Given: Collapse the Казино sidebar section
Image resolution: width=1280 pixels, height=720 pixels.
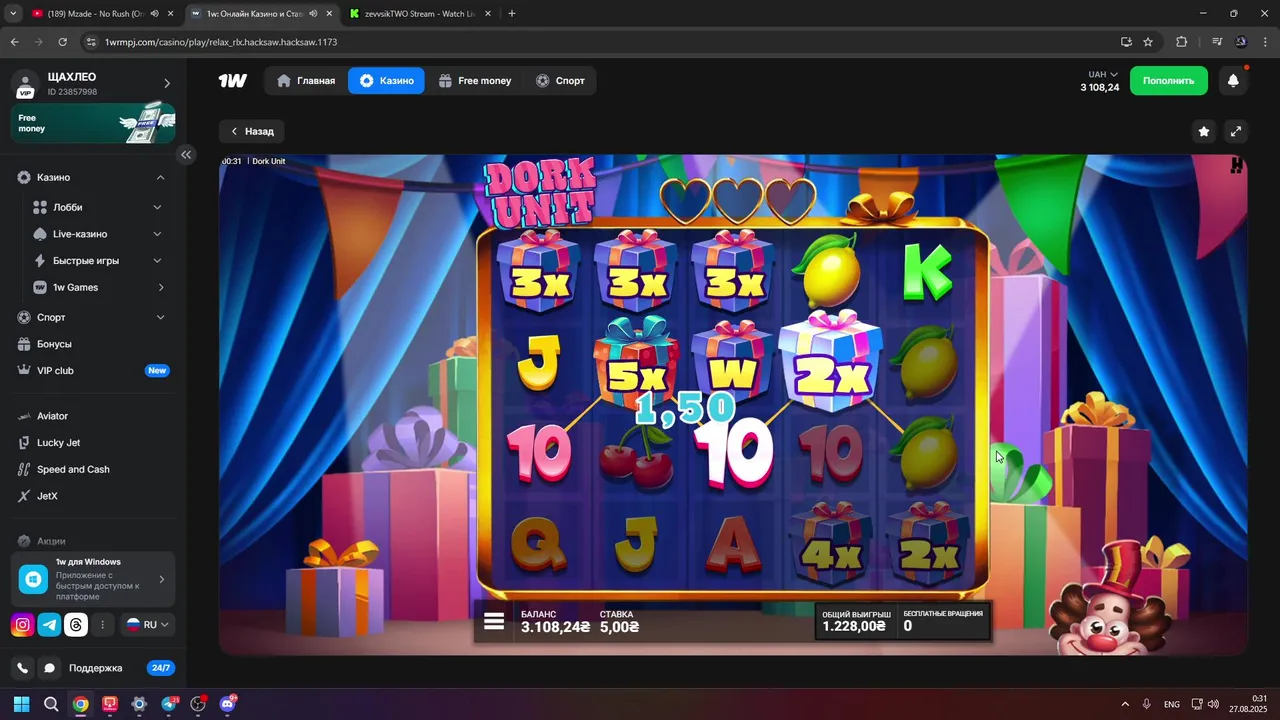Looking at the screenshot, I should click(x=160, y=177).
